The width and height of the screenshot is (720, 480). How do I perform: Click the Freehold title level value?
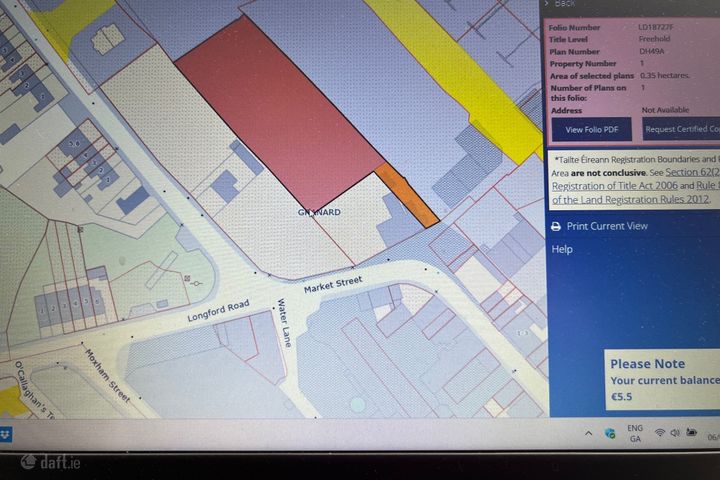(654, 39)
